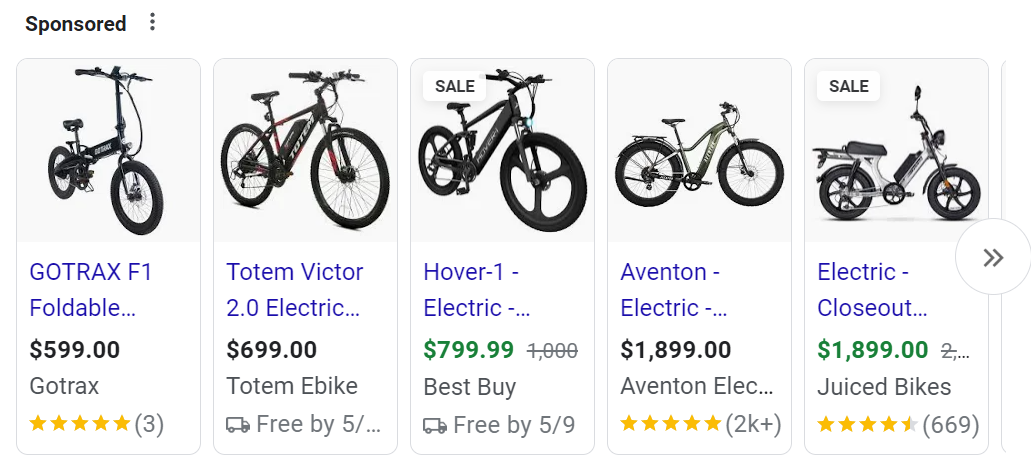Open the GOTRAX F1 Foldable product link
This screenshot has height=475, width=1031.
pyautogui.click(x=91, y=289)
